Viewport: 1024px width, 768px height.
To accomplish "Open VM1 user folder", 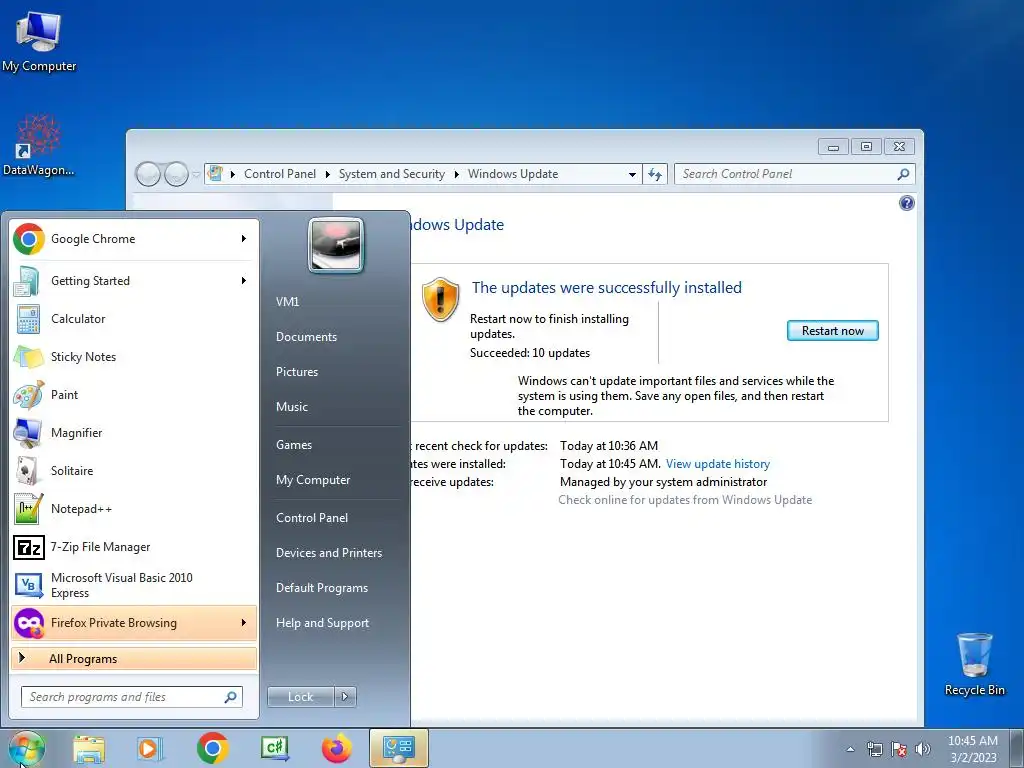I will coord(287,302).
